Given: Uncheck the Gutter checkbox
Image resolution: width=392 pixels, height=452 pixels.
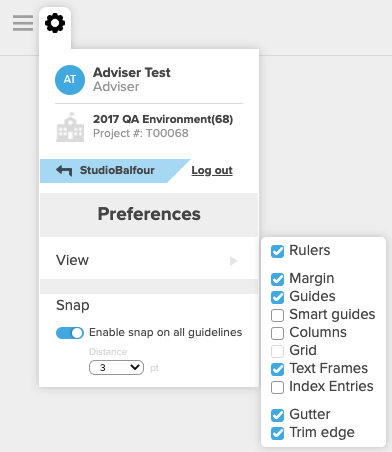Looking at the screenshot, I should (x=277, y=415).
